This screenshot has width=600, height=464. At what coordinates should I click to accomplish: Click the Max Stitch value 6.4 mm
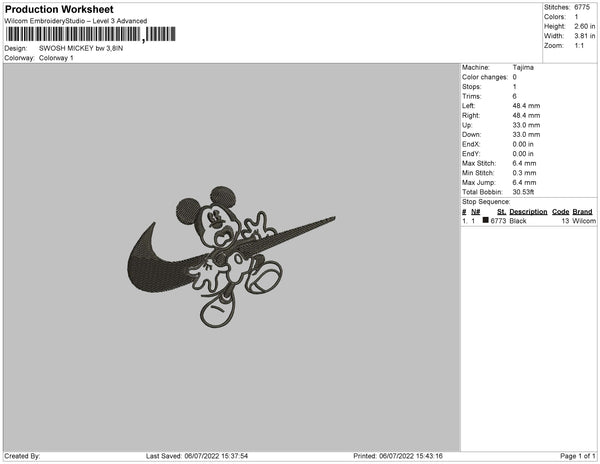click(x=524, y=163)
